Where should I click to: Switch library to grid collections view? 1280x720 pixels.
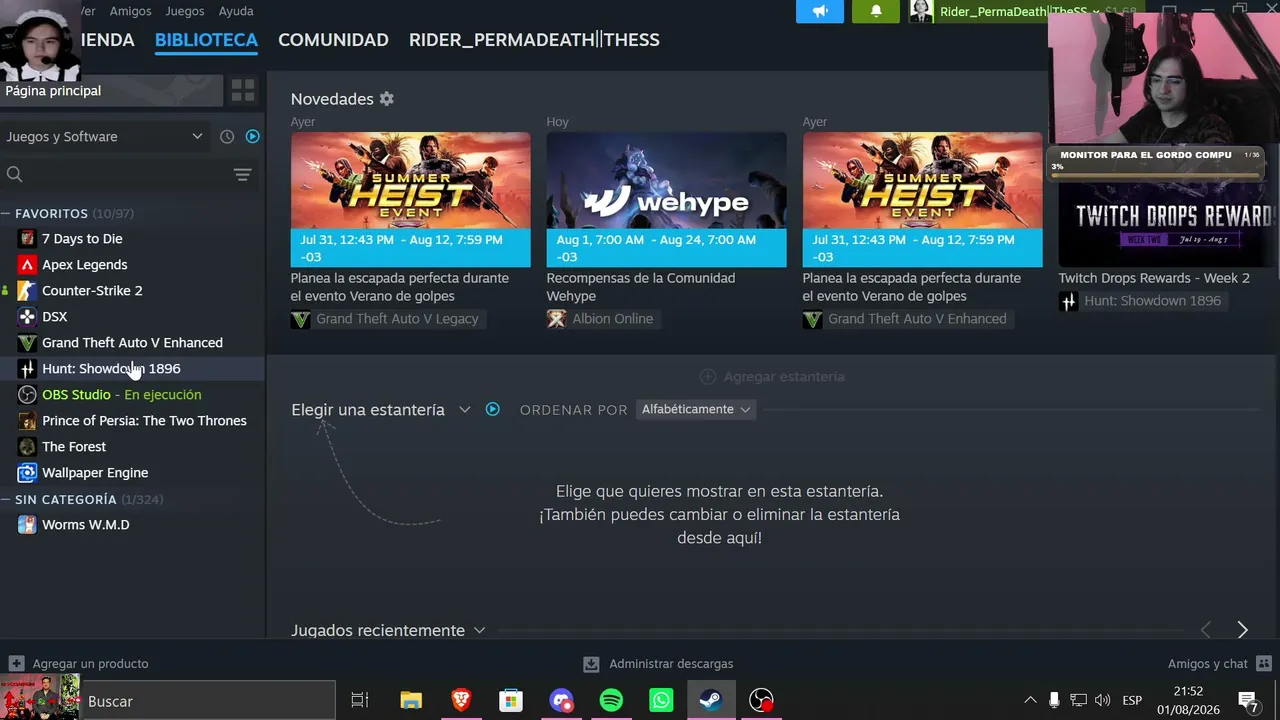243,91
